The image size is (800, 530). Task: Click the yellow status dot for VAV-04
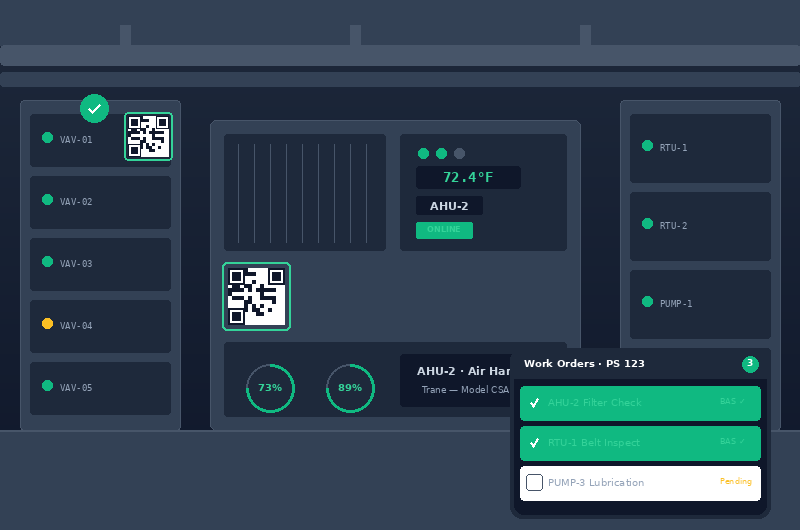tap(47, 324)
